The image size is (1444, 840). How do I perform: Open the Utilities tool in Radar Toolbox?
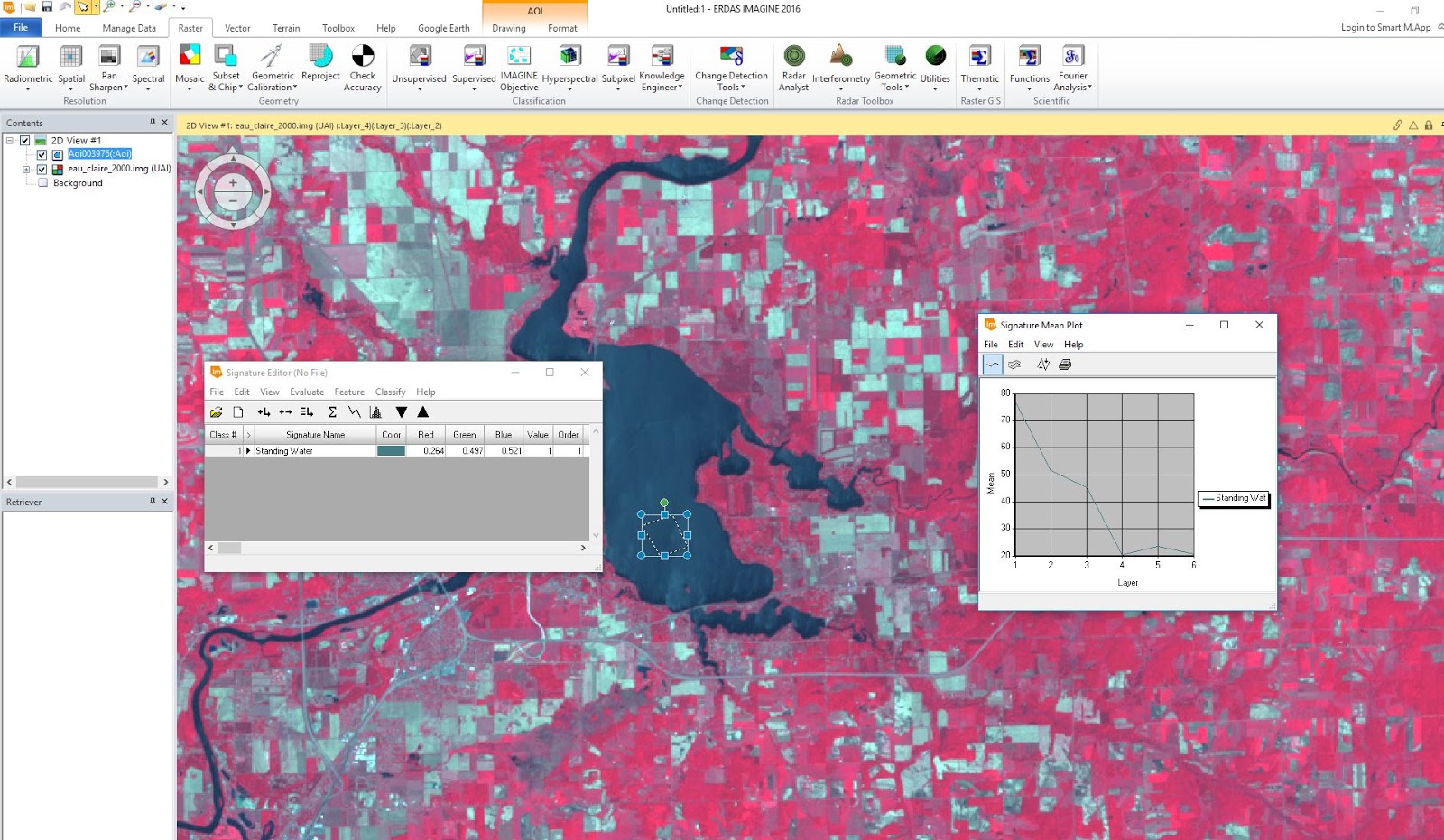[x=935, y=68]
